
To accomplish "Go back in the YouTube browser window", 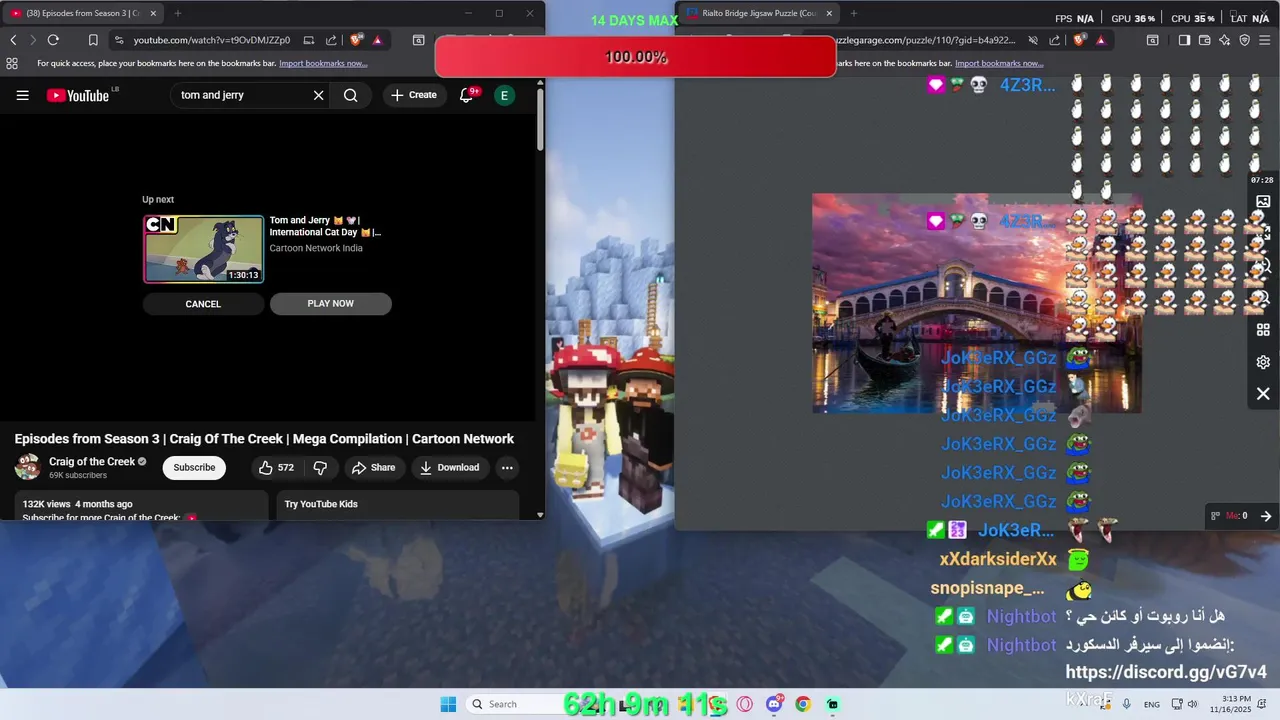I will point(13,40).
